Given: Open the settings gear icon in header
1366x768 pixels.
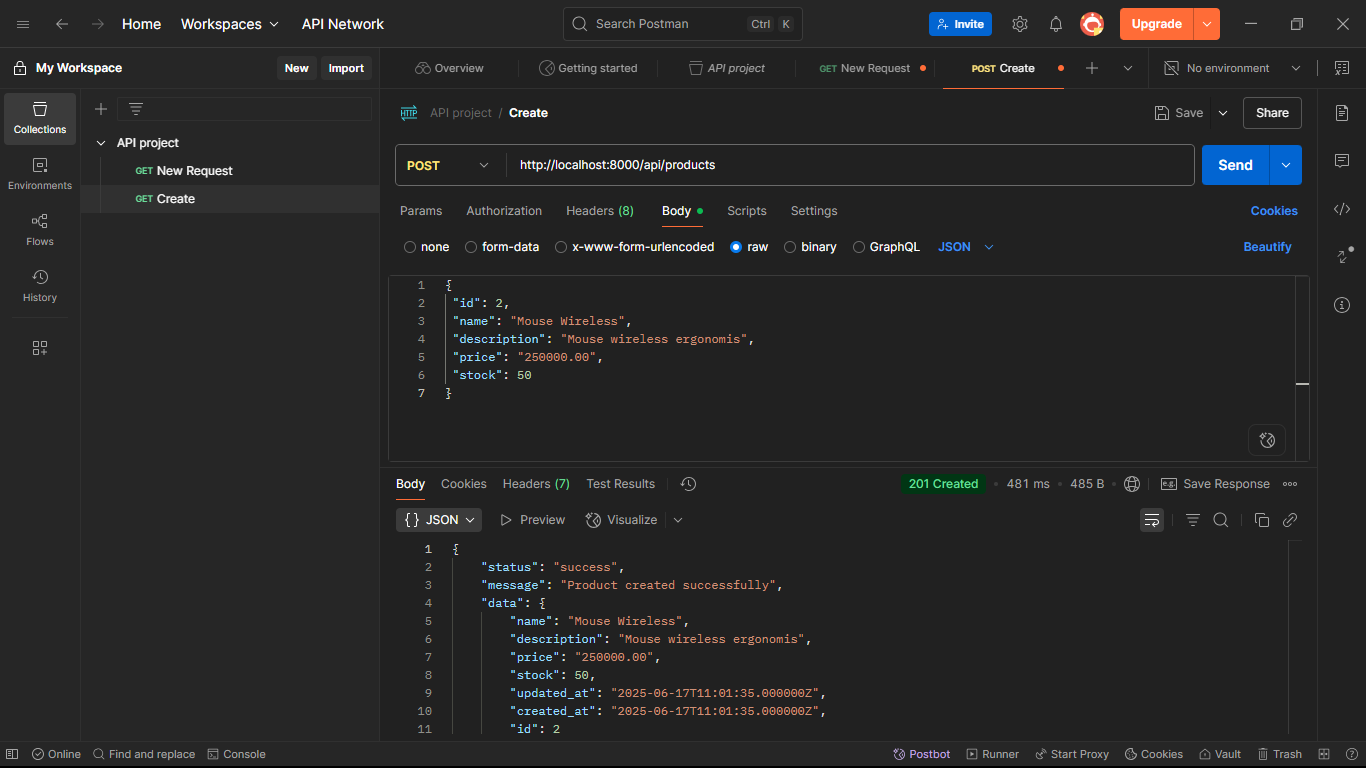Looking at the screenshot, I should coord(1020,24).
